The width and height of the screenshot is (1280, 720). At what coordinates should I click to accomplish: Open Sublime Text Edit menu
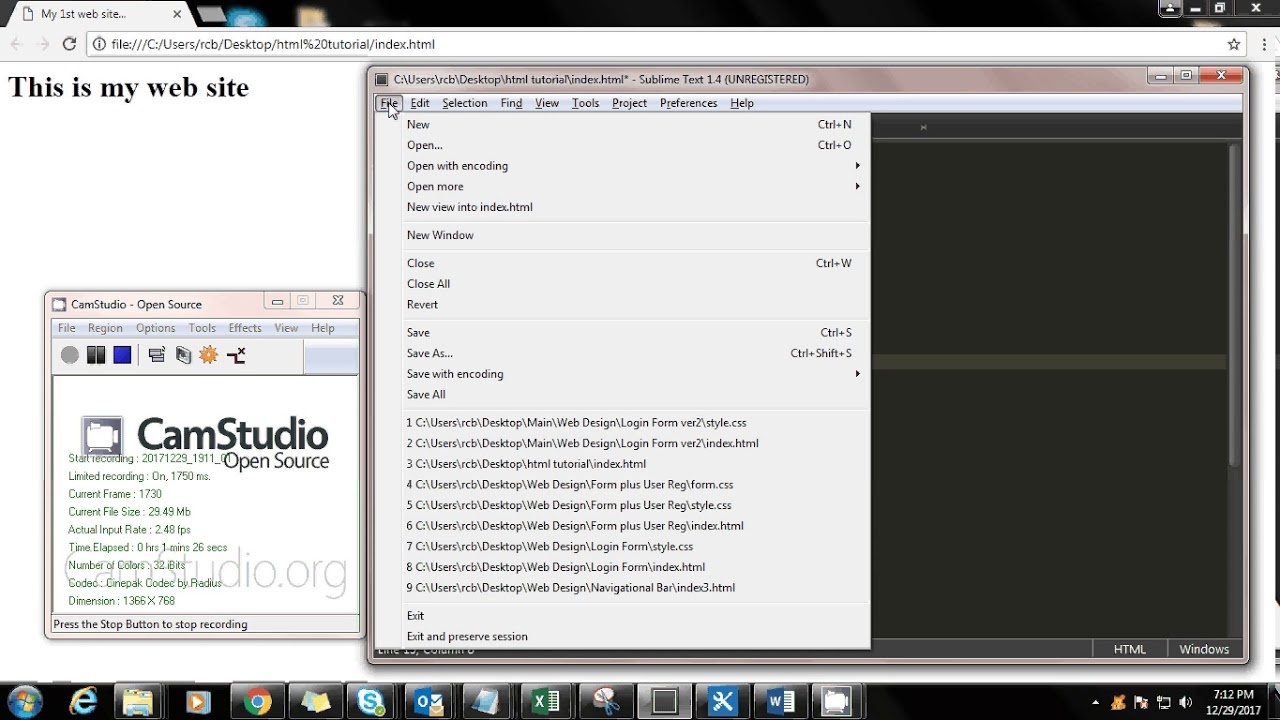[x=420, y=103]
